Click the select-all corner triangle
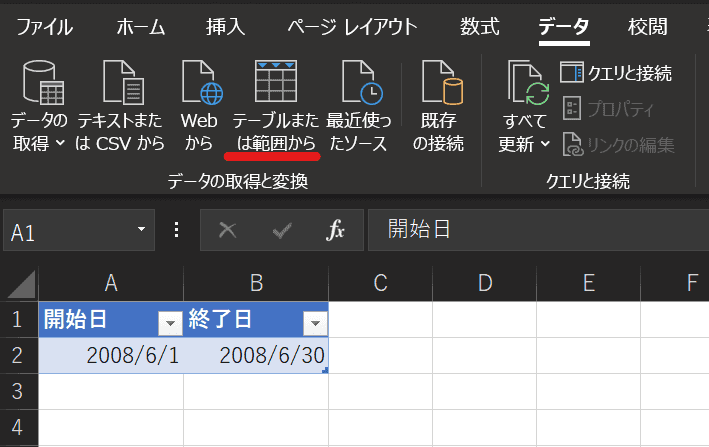Viewport: 709px width, 447px height. click(x=20, y=285)
